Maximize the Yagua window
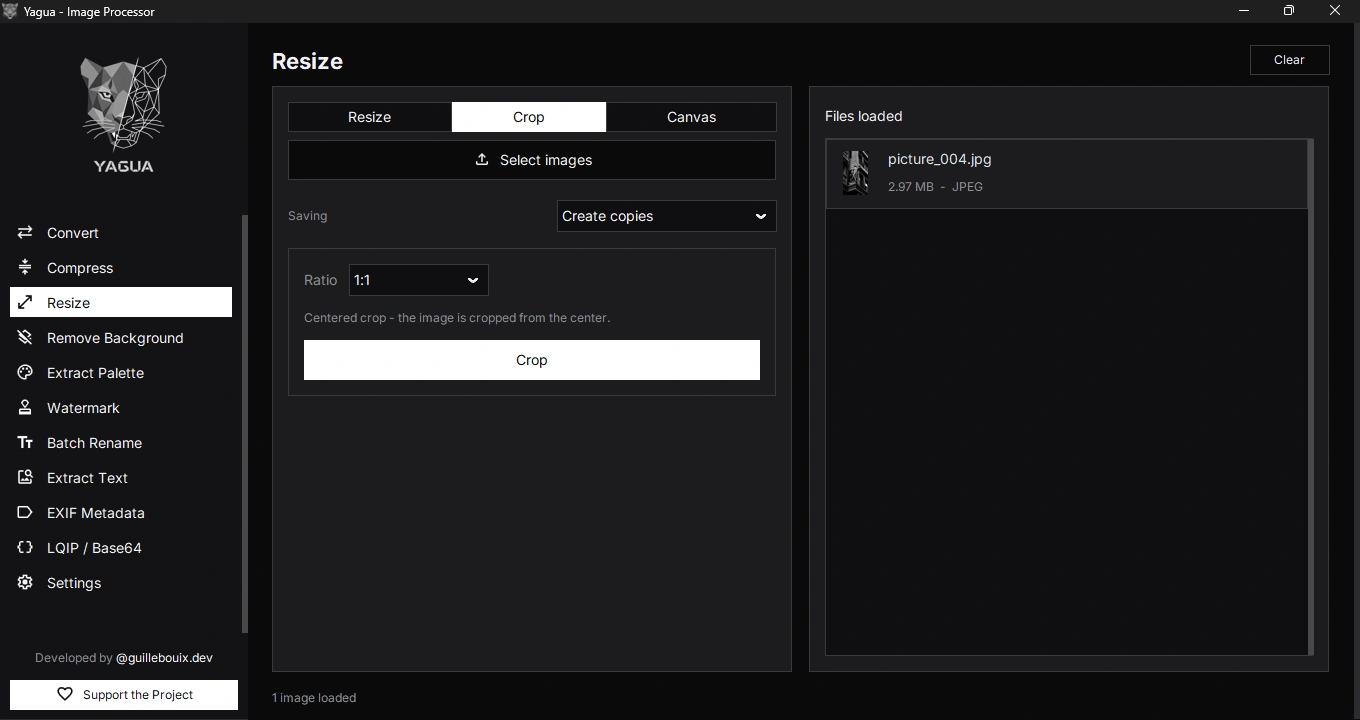 coord(1289,11)
